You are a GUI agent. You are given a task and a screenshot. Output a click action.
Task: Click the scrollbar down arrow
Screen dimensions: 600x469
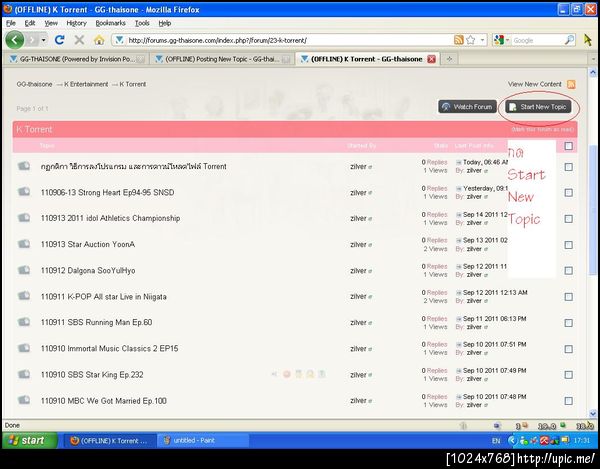pyautogui.click(x=593, y=413)
